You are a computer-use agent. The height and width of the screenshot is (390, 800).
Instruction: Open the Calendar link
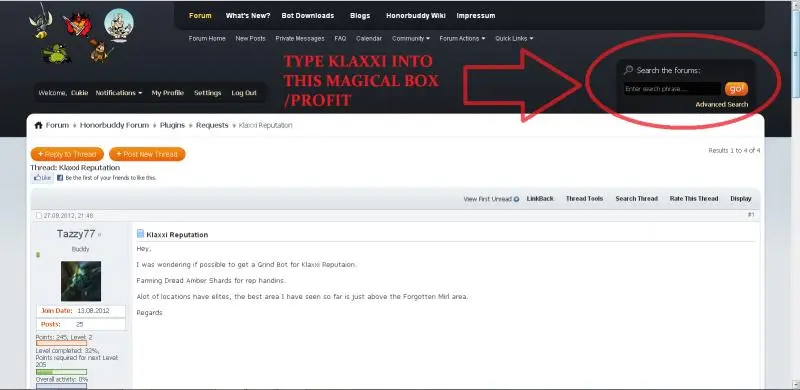(x=369, y=38)
